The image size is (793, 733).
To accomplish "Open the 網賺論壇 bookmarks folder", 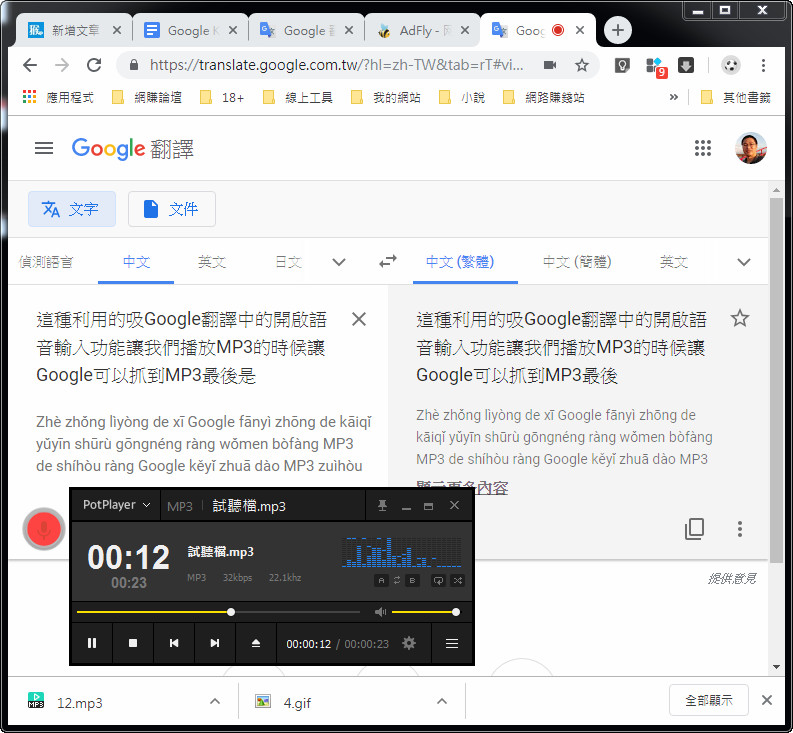I will [146, 97].
